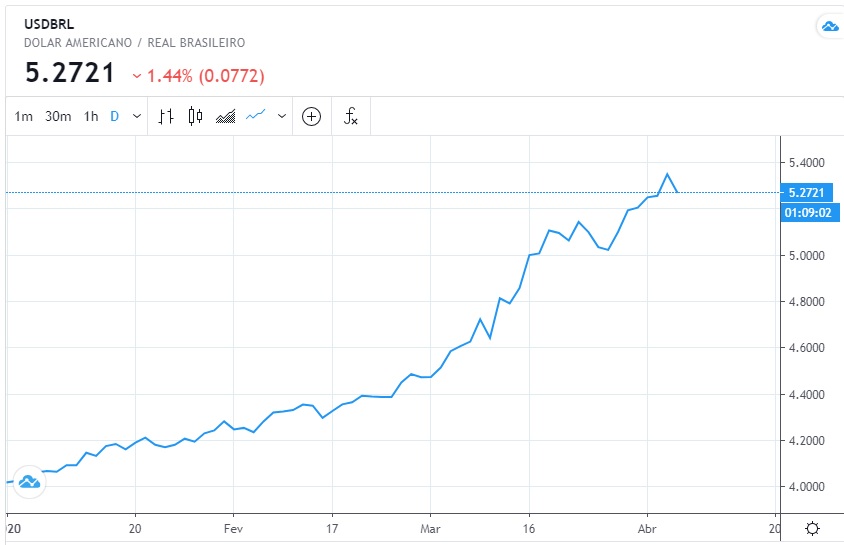Click the compare/add symbol plus icon
Image resolution: width=844 pixels, height=545 pixels.
(311, 116)
